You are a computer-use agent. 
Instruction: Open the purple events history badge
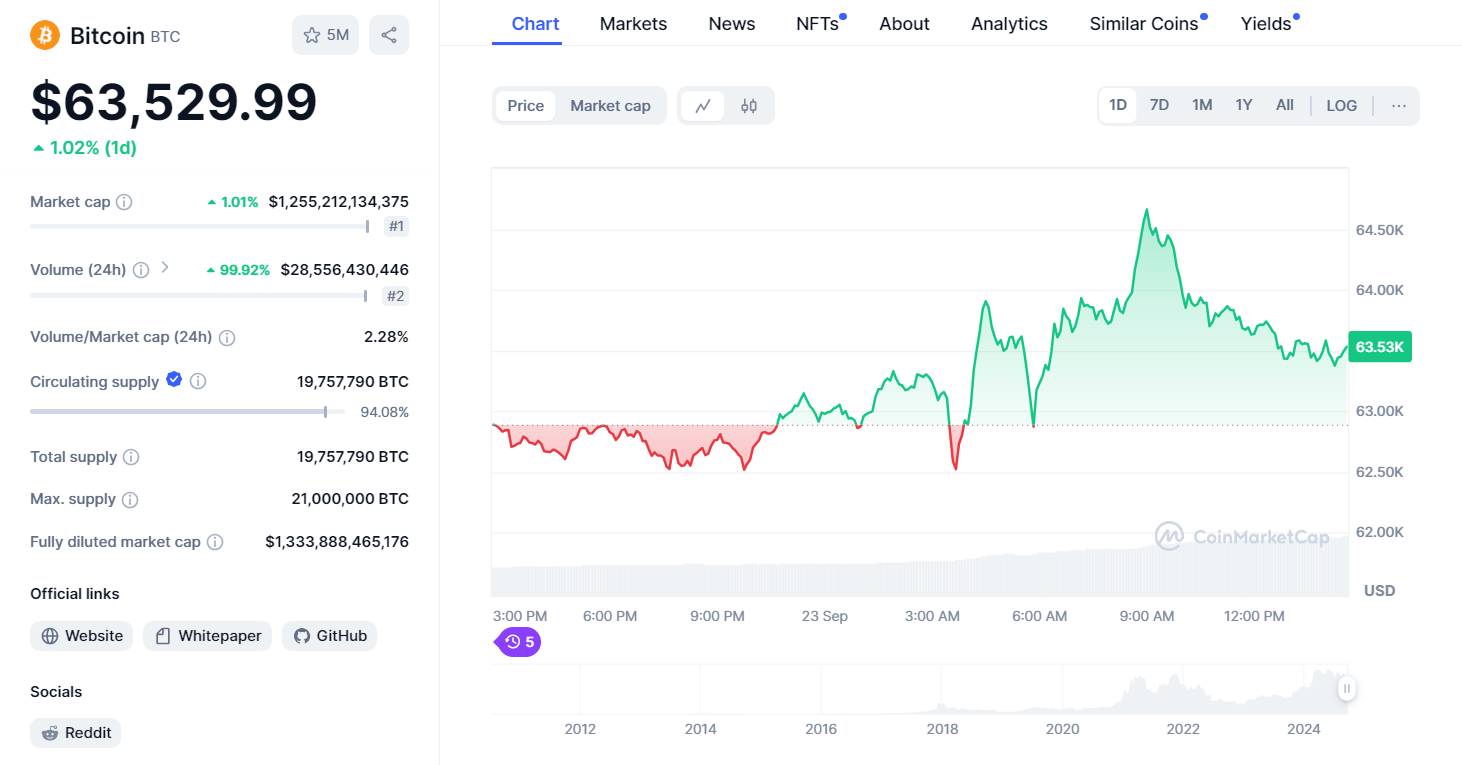[x=519, y=642]
